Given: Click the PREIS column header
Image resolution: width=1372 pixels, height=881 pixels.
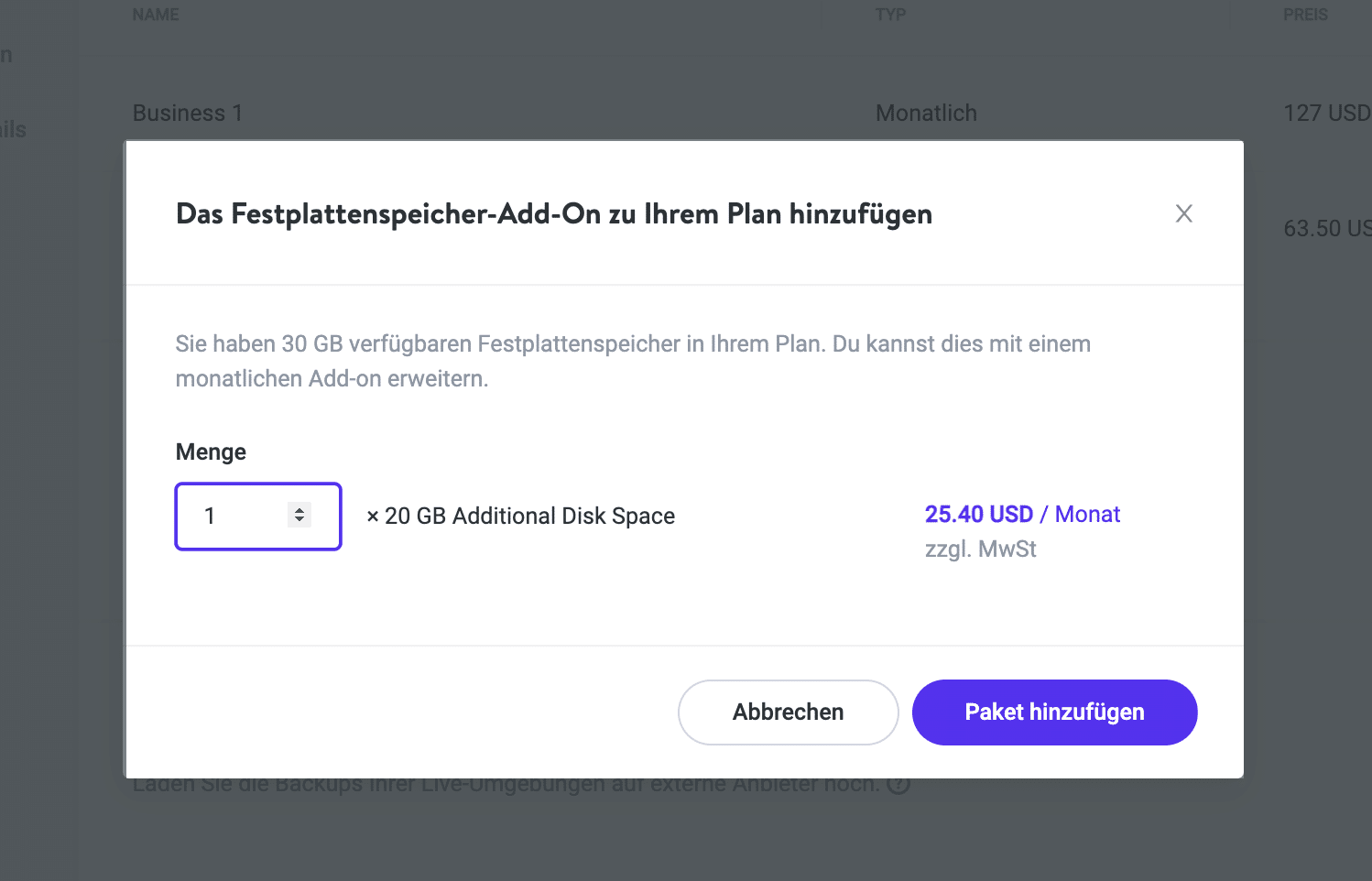Looking at the screenshot, I should pos(1305,14).
